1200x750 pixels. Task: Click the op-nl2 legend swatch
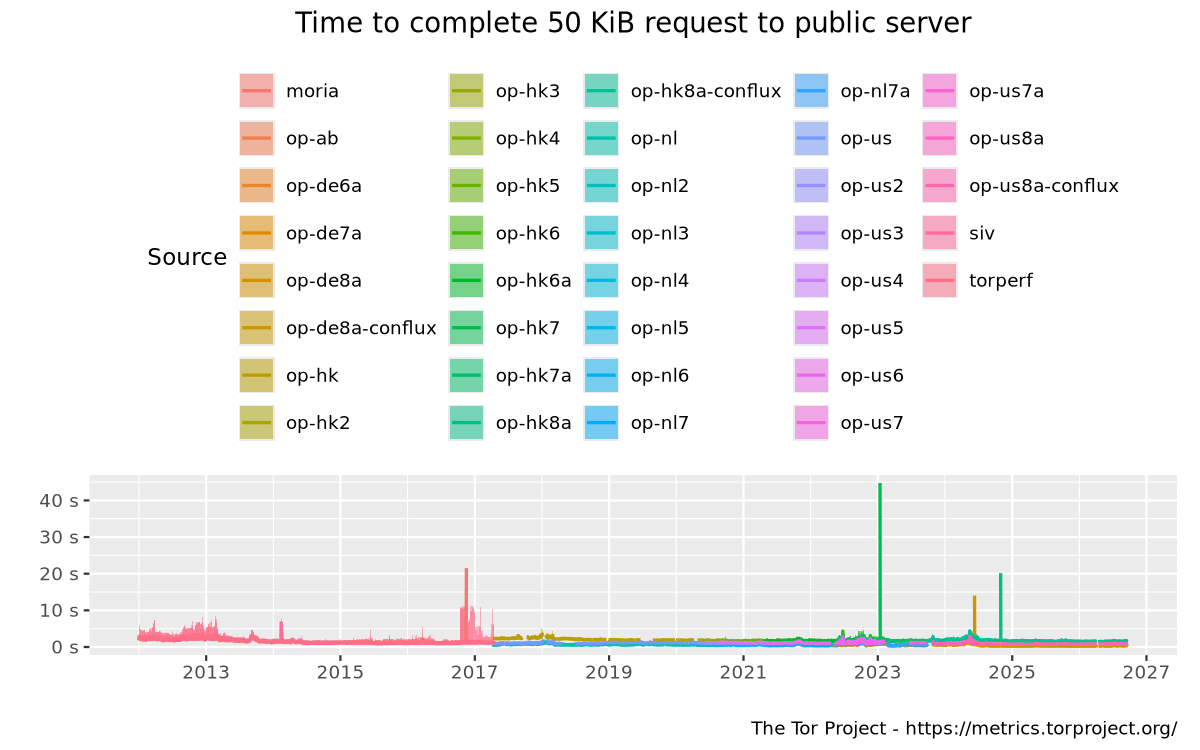point(602,186)
